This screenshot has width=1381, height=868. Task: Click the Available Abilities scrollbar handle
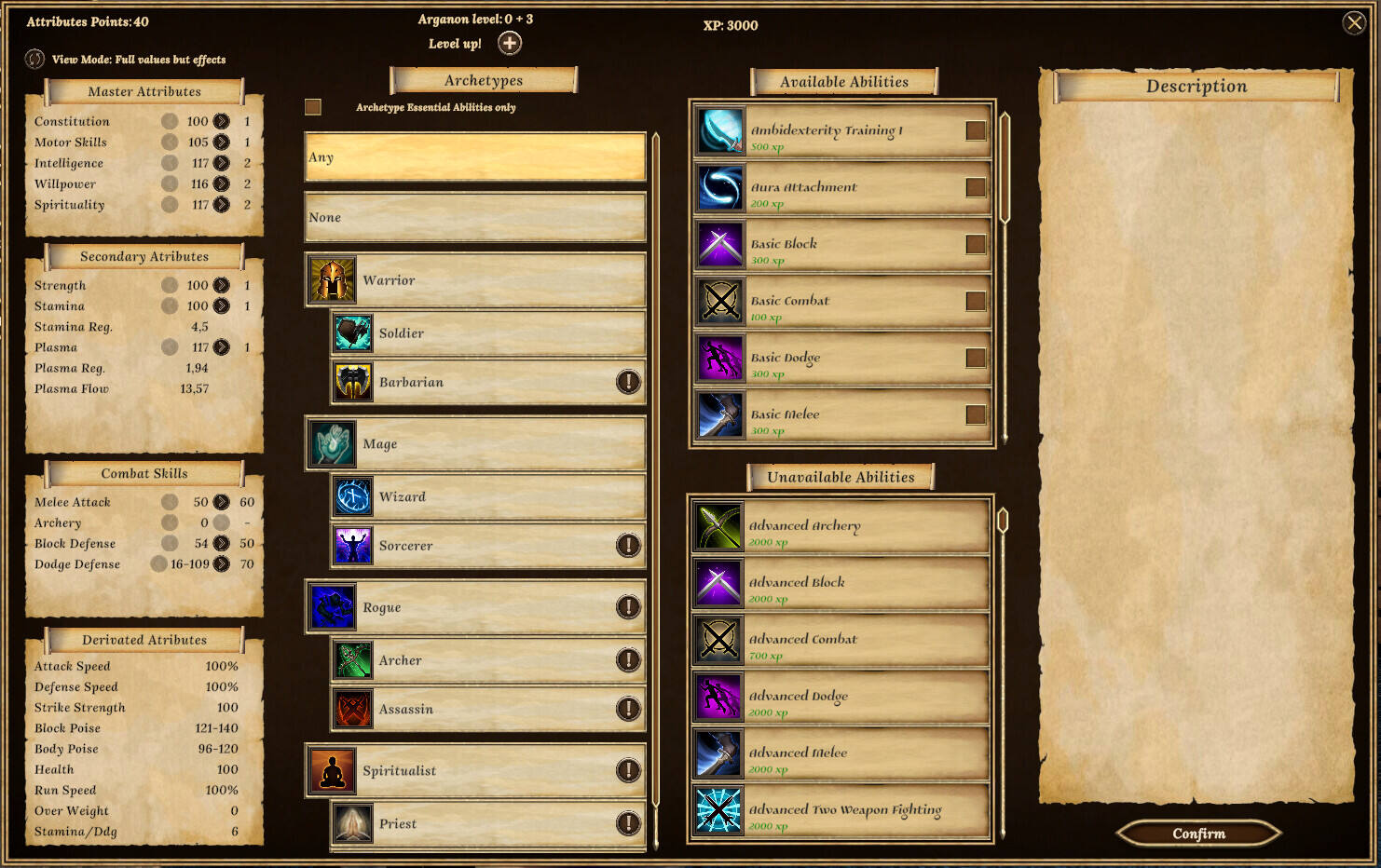pyautogui.click(x=1005, y=168)
